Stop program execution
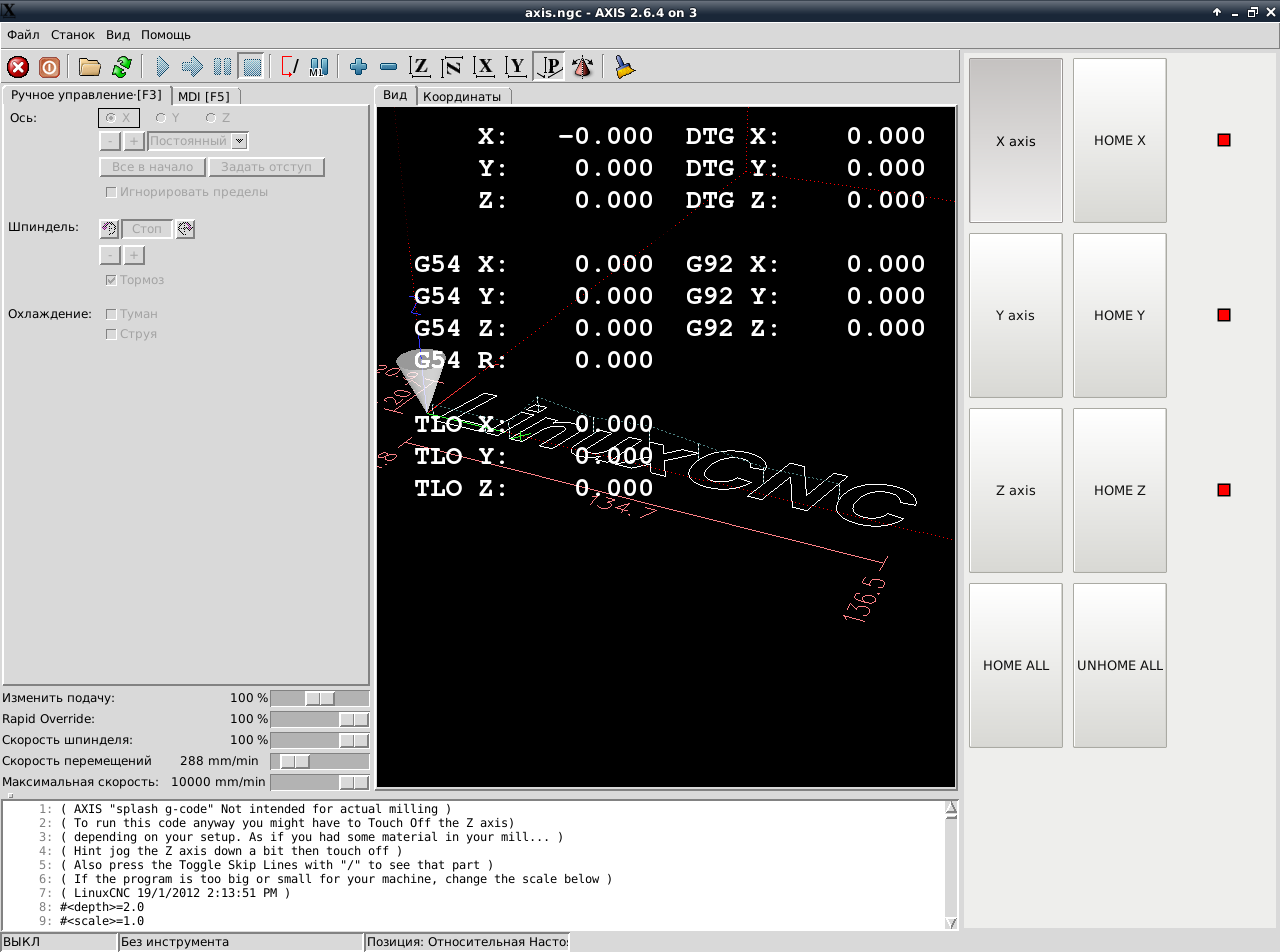This screenshot has width=1280, height=952. tap(252, 67)
